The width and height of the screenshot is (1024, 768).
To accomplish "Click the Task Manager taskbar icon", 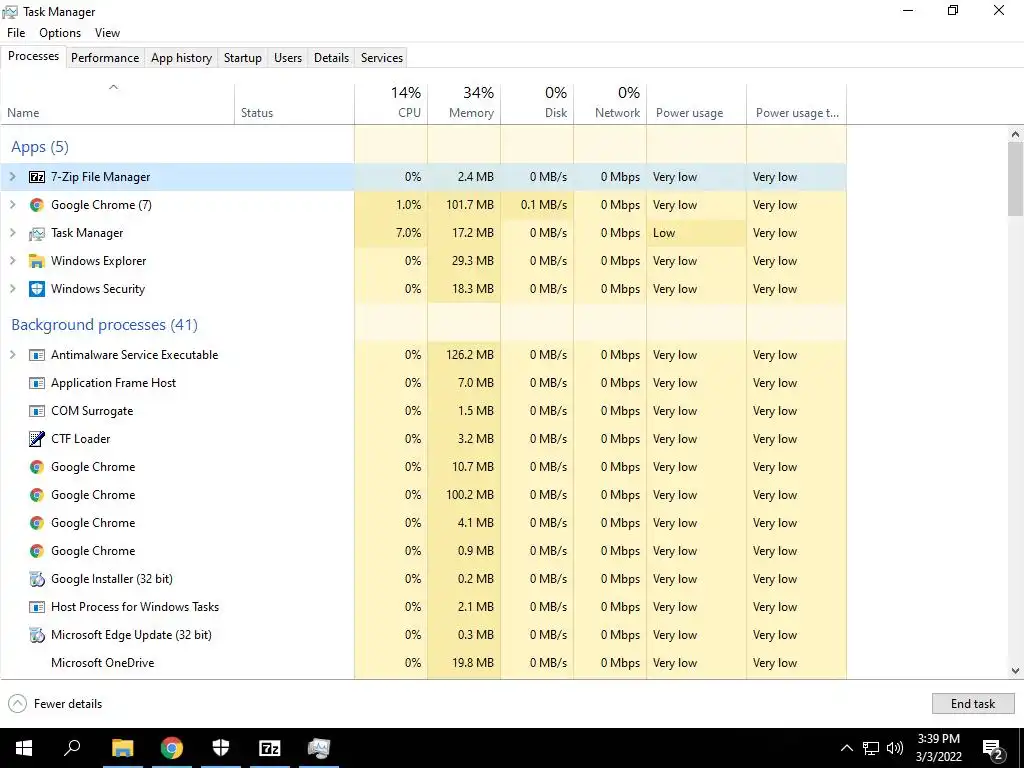I will tap(319, 748).
